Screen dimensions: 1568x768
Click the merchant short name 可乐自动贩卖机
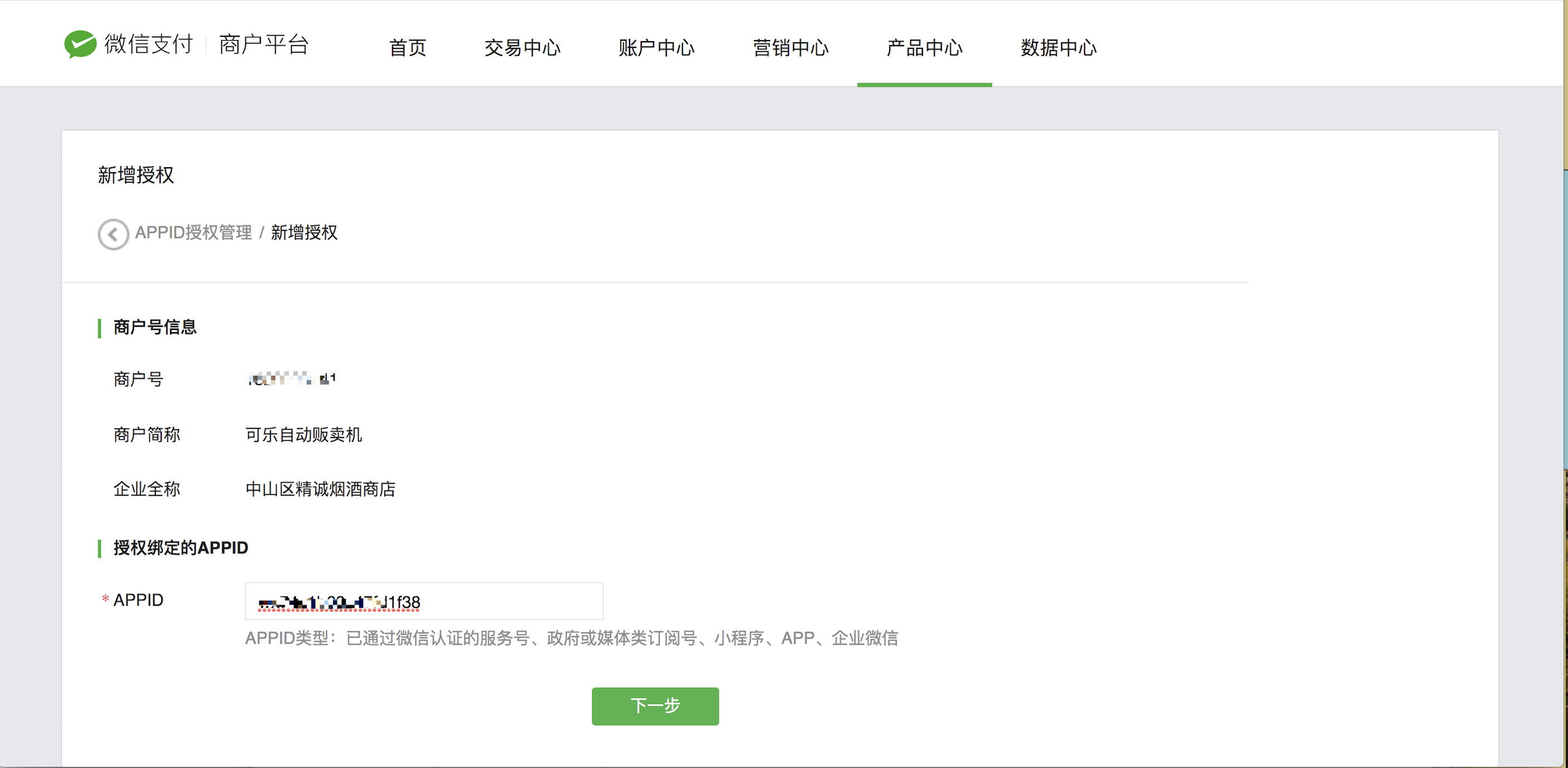(x=303, y=435)
